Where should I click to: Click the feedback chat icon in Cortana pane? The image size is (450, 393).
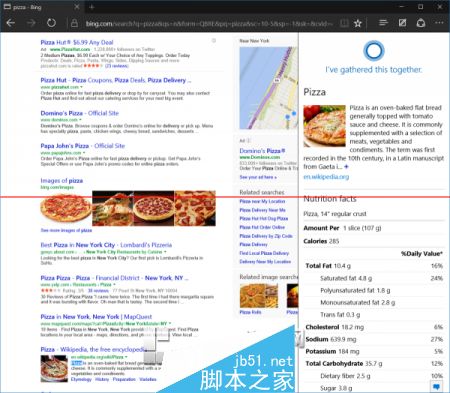coord(436,387)
